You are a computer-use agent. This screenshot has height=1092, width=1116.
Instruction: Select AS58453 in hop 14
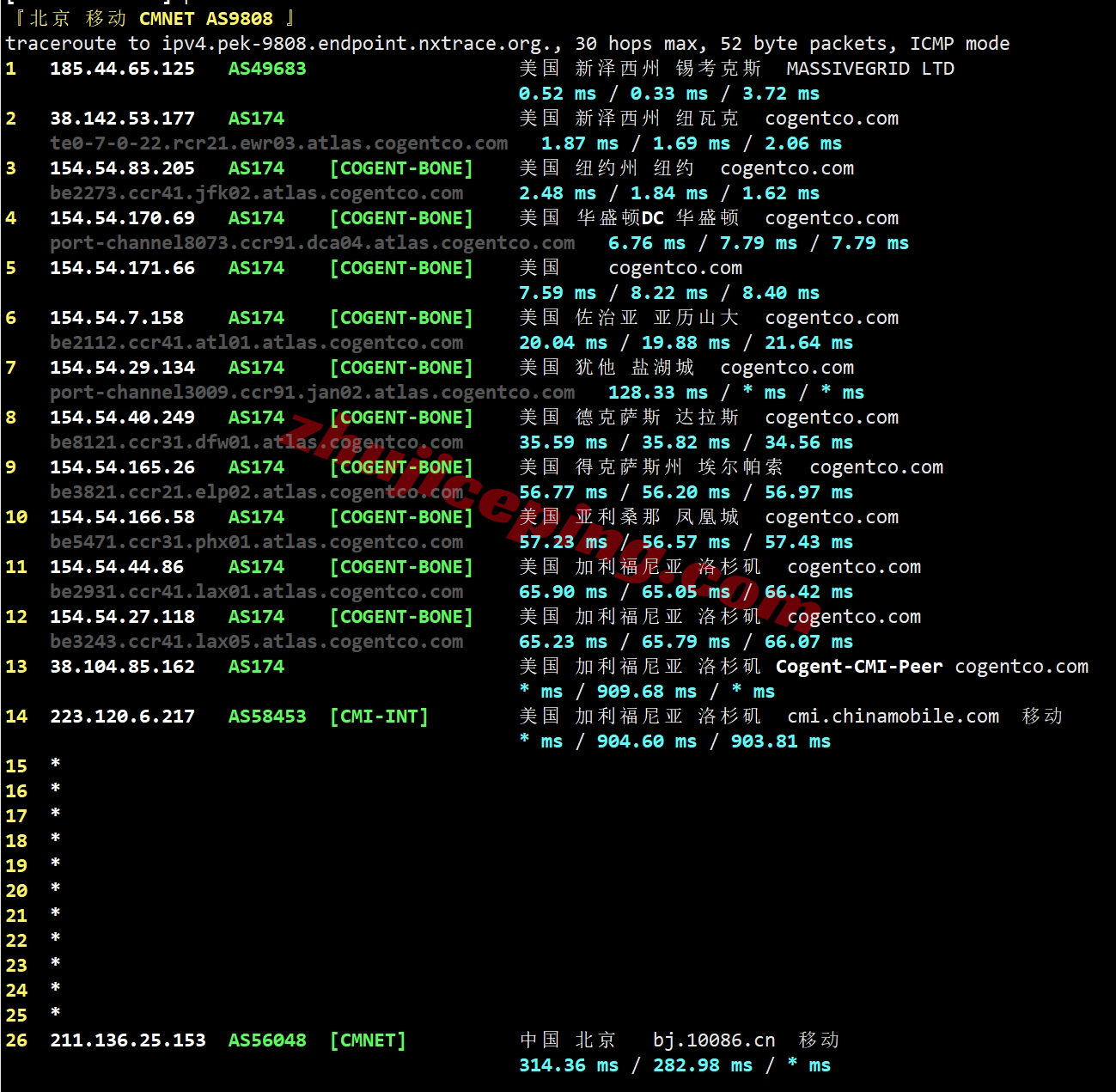pyautogui.click(x=267, y=717)
